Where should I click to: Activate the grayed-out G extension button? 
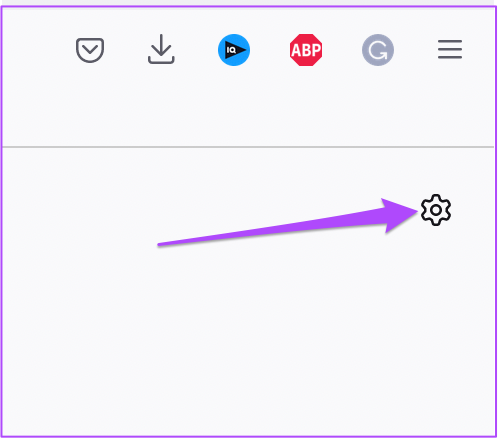click(x=378, y=50)
